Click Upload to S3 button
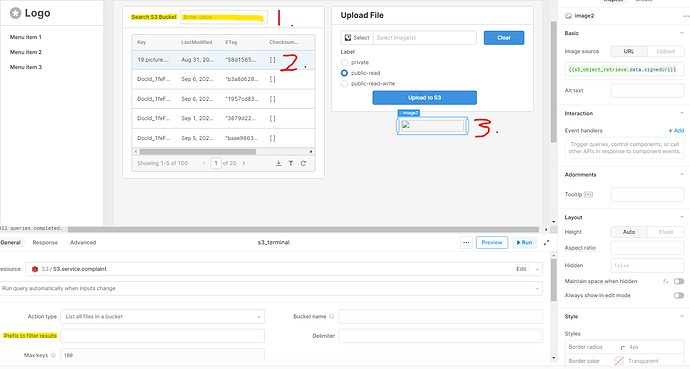The height and width of the screenshot is (369, 690). 425,98
